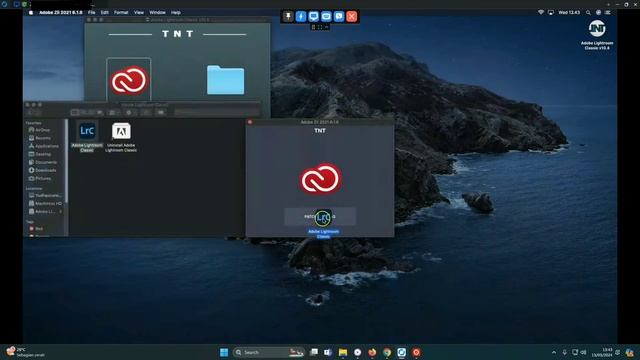Open the blue folder in TNT window
640x360 pixels.
(x=225, y=80)
